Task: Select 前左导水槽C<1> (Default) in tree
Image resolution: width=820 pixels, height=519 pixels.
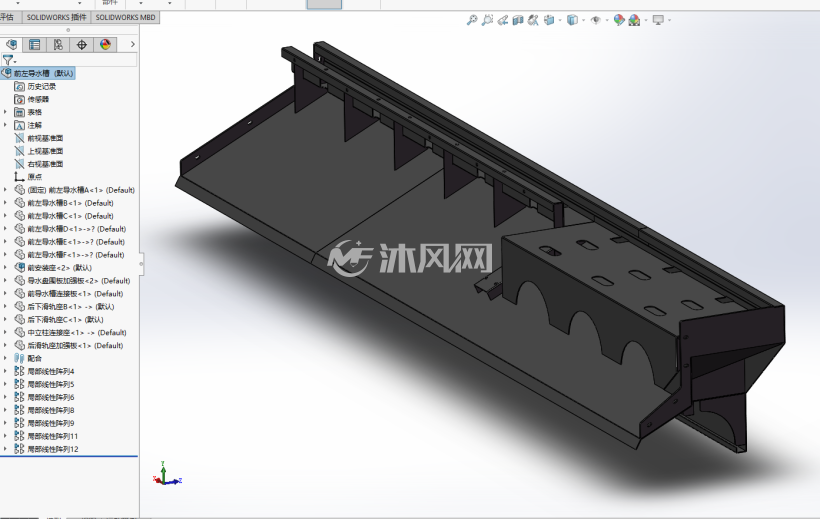Action: point(71,216)
